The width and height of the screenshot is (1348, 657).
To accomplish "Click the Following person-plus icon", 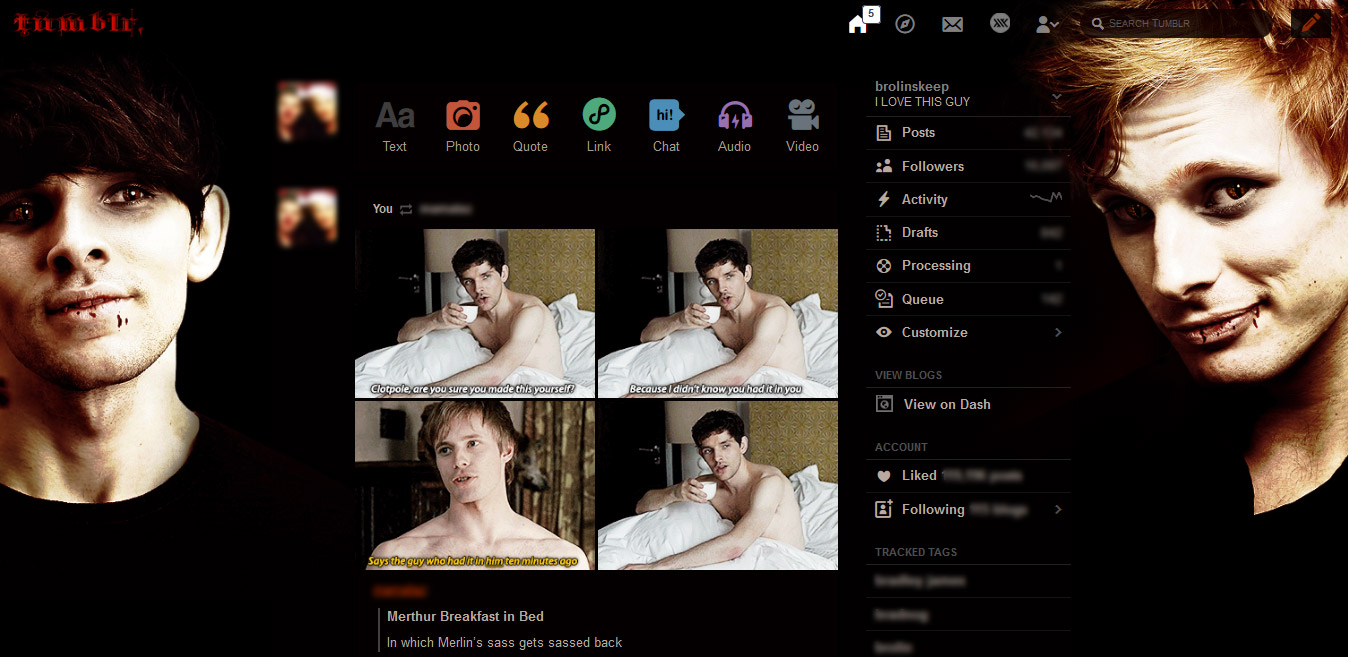I will tap(883, 509).
